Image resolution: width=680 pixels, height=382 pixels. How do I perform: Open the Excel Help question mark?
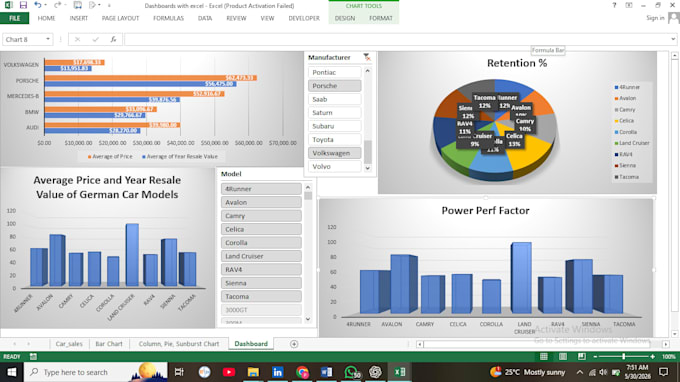point(614,5)
